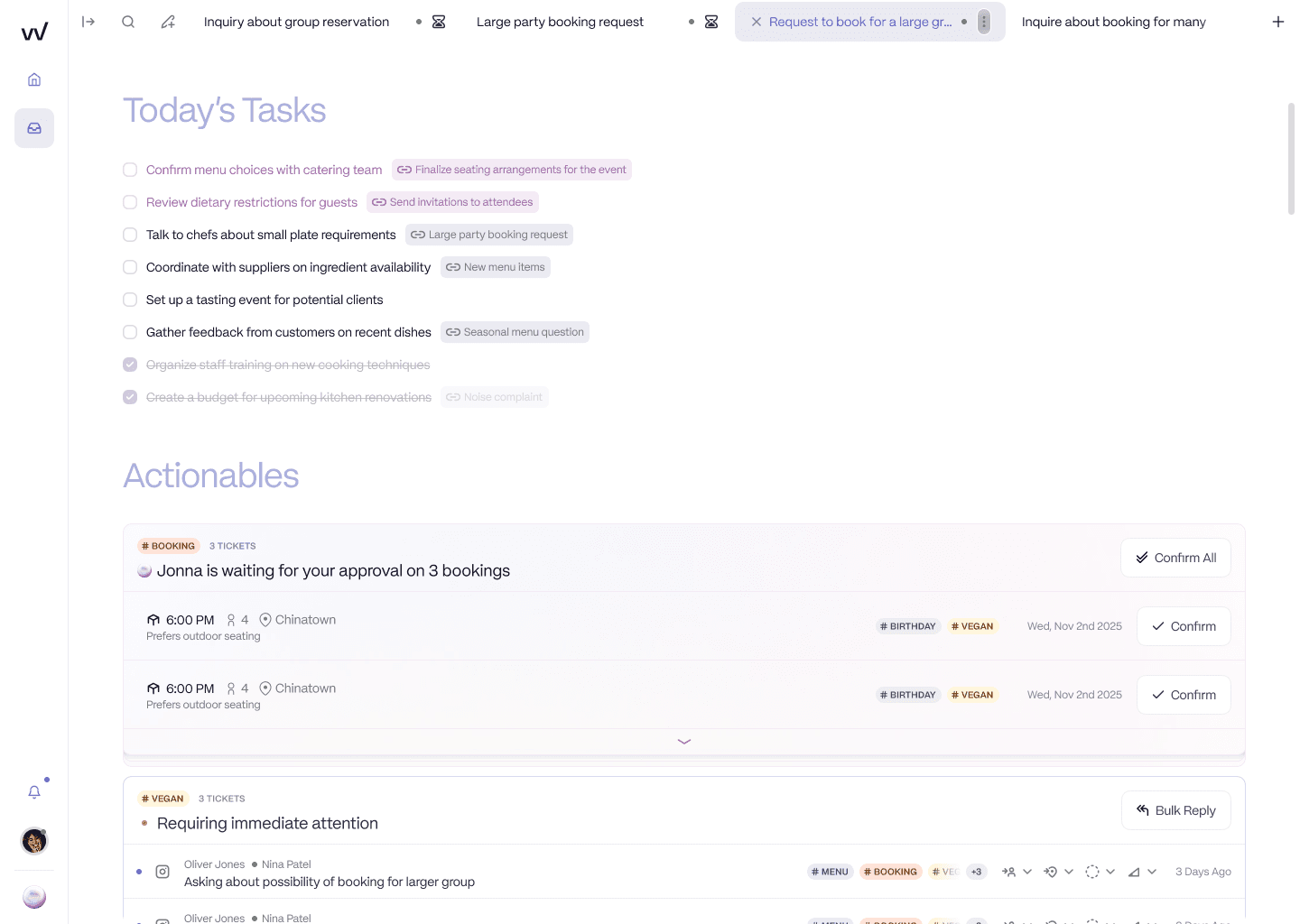Viewport: 1300px width, 924px height.
Task: Confirm the first 6:00 PM Chinatown booking
Action: click(x=1184, y=626)
